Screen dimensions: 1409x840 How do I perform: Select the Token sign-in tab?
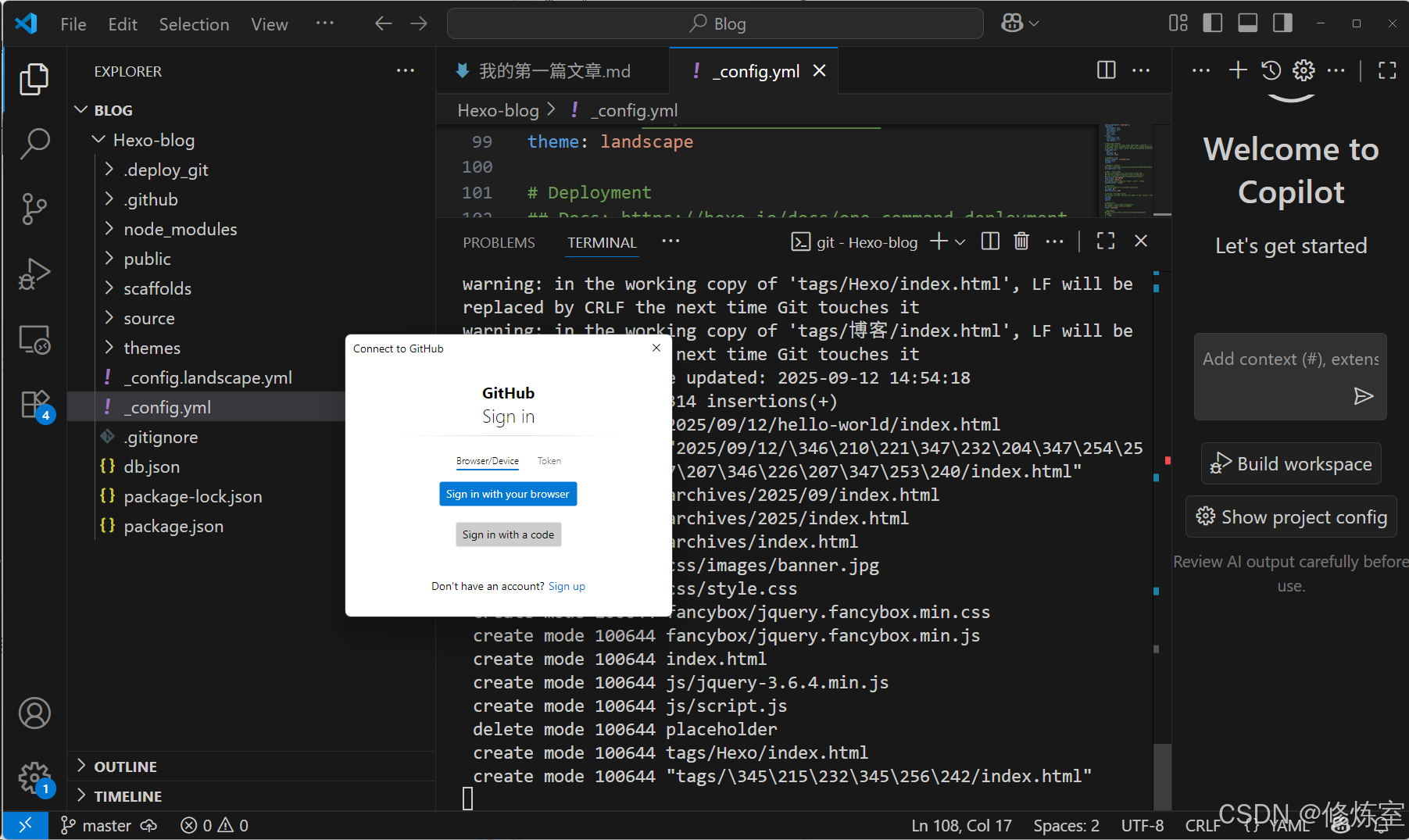[x=549, y=461]
